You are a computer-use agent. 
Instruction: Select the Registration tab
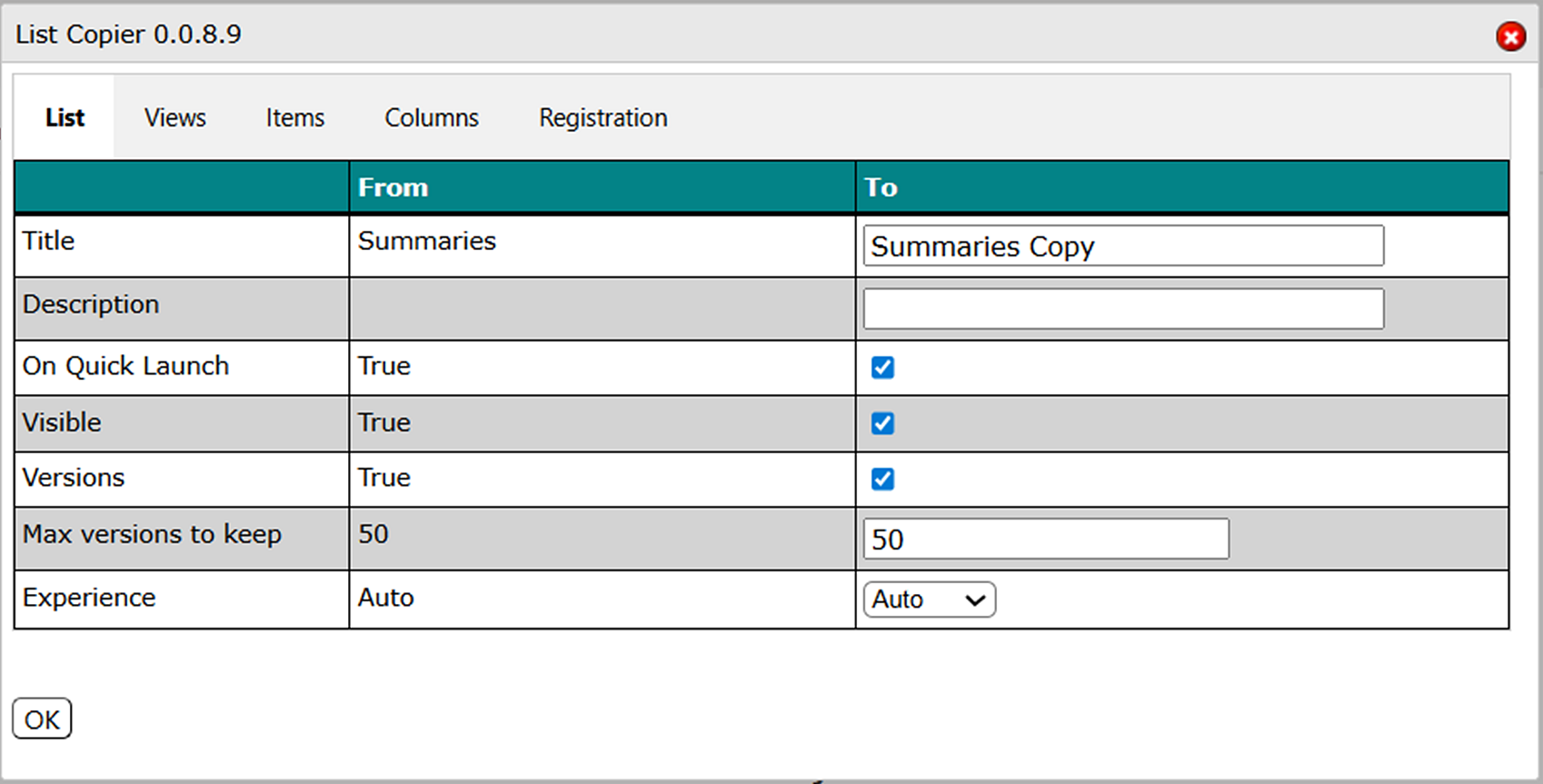(602, 118)
